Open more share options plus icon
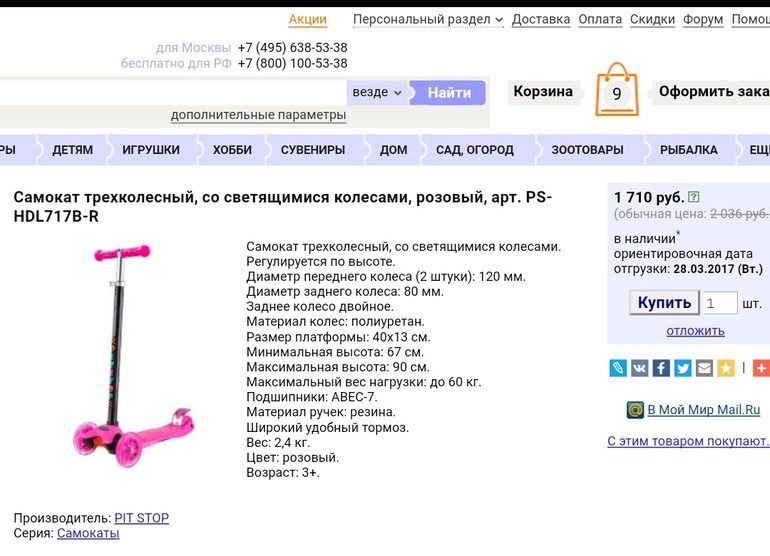 coord(762,368)
